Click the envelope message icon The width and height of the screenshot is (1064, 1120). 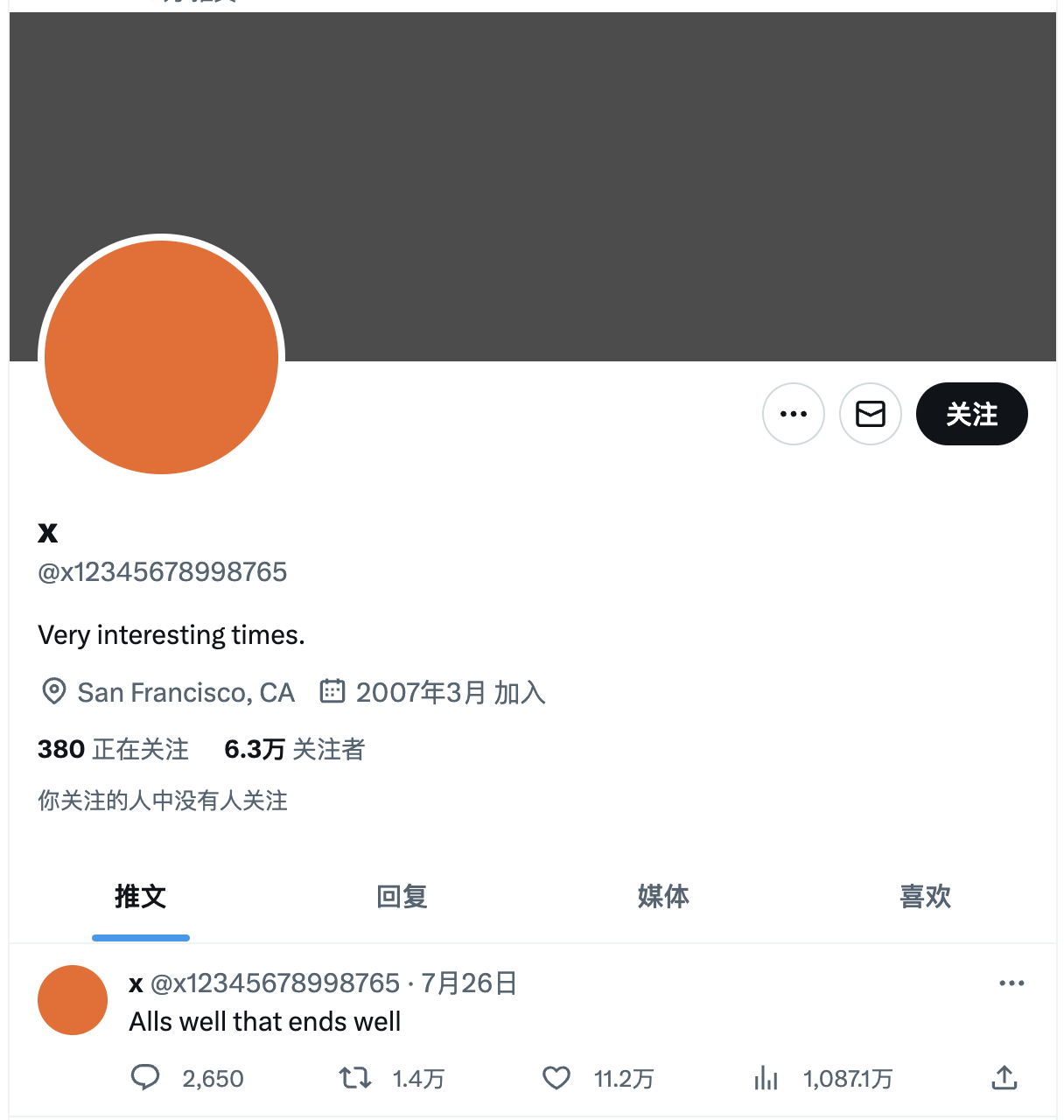tap(871, 414)
